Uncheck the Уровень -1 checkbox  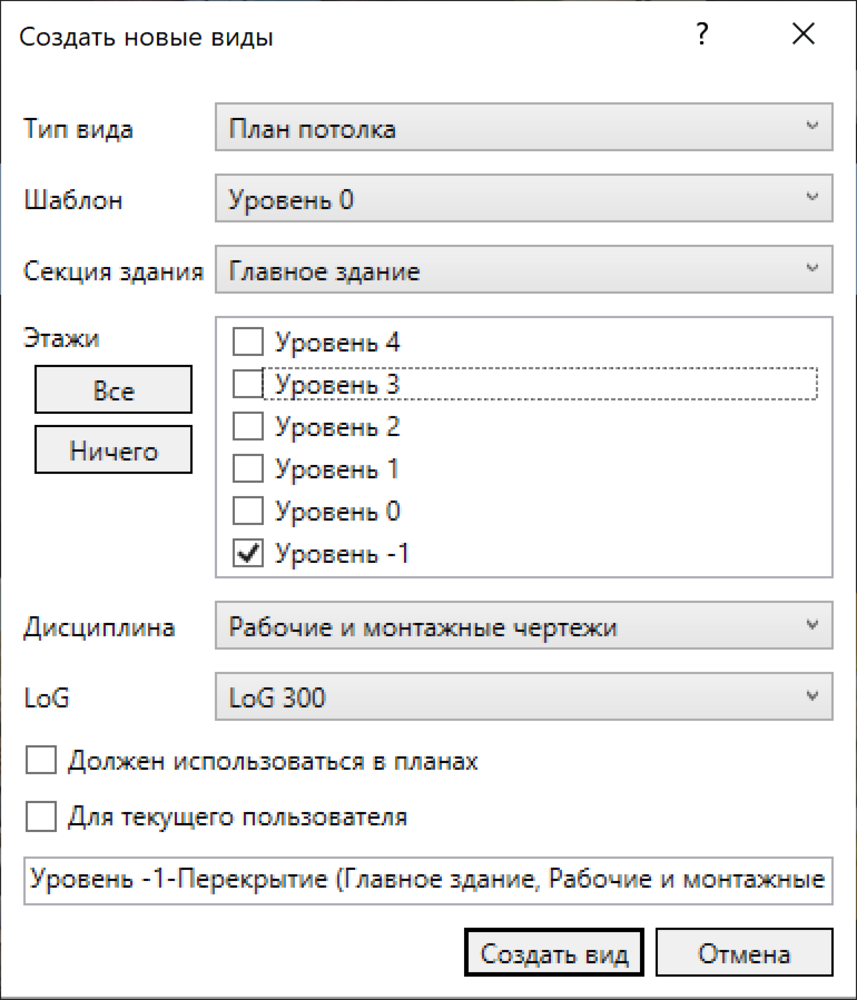[x=247, y=554]
